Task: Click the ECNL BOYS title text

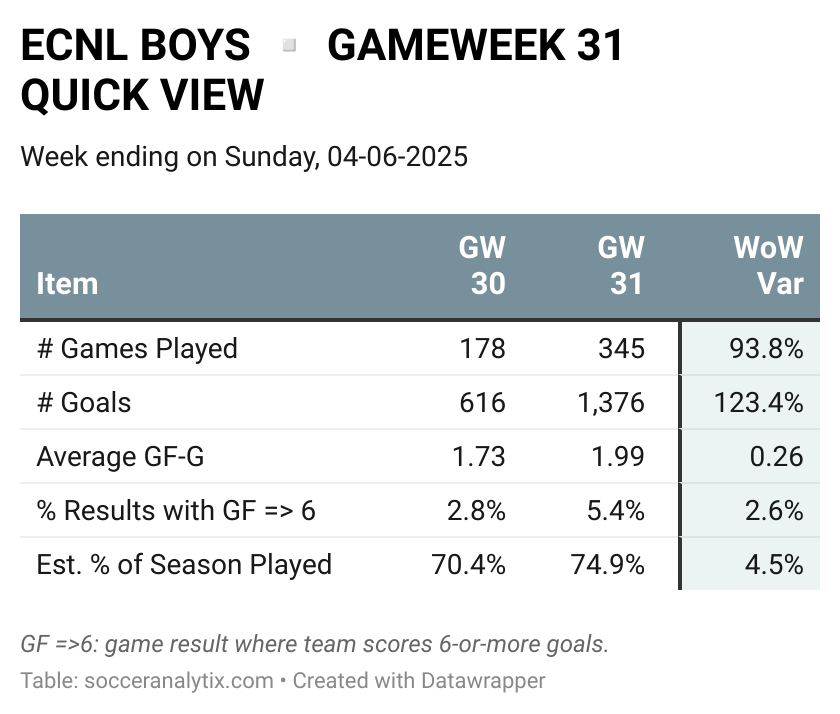Action: (136, 45)
